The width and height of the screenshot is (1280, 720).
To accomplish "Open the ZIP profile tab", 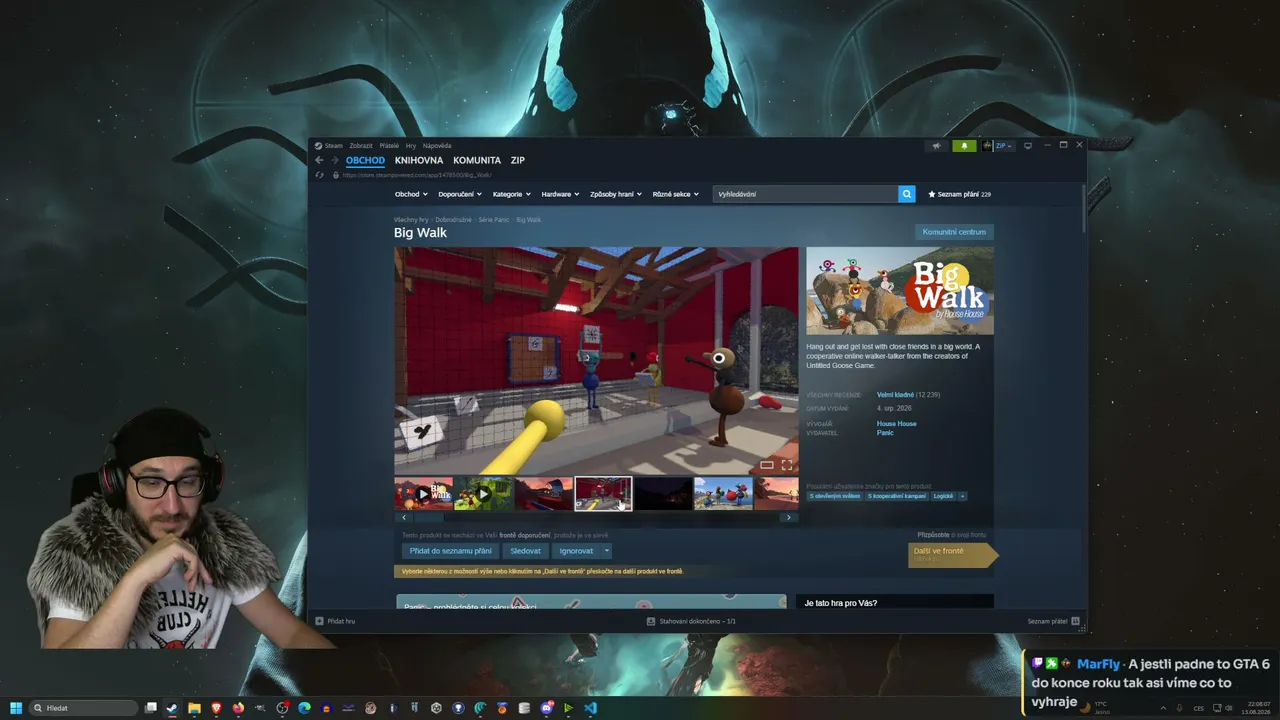I will click(518, 160).
